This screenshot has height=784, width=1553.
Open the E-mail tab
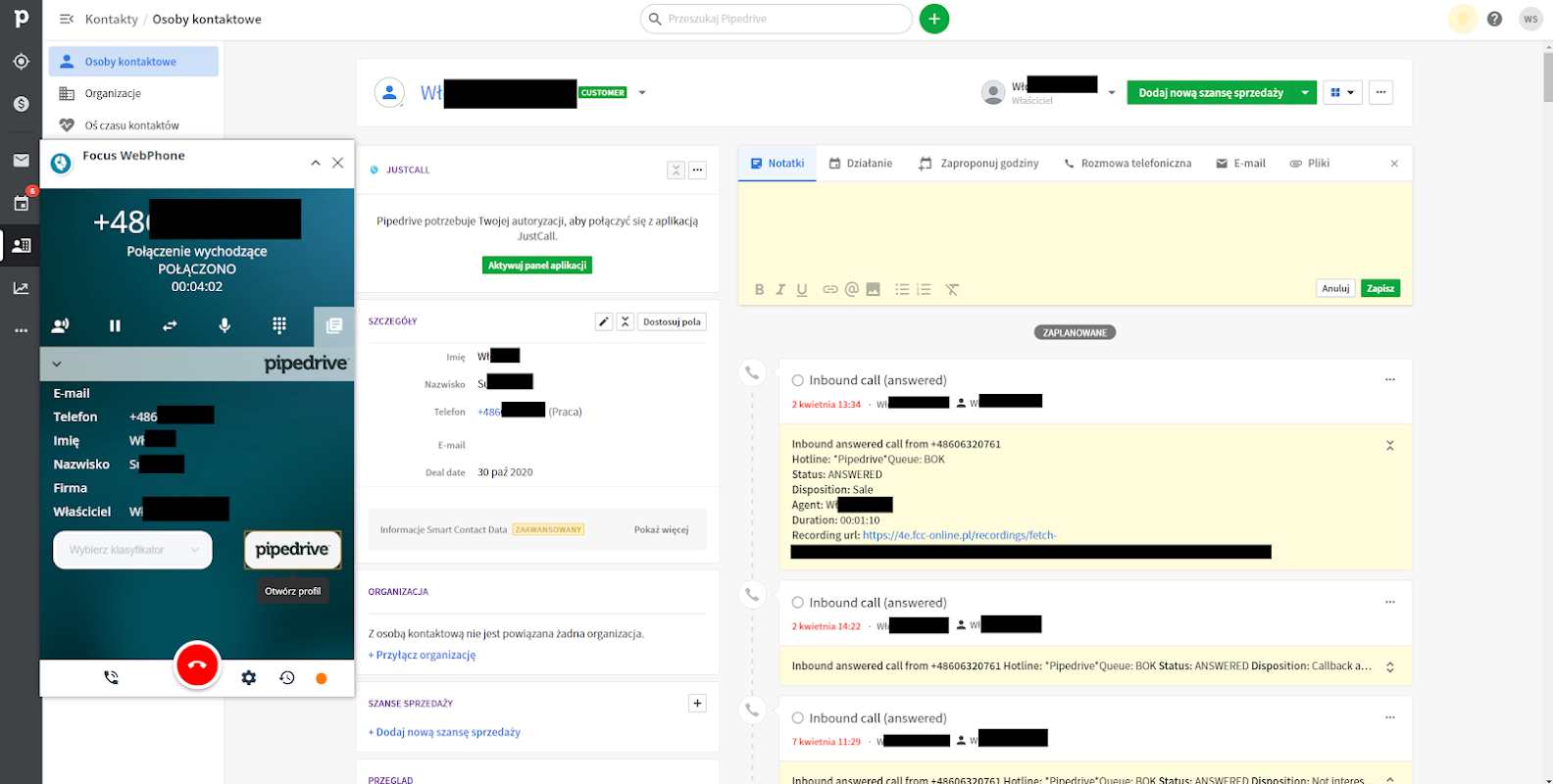1240,164
